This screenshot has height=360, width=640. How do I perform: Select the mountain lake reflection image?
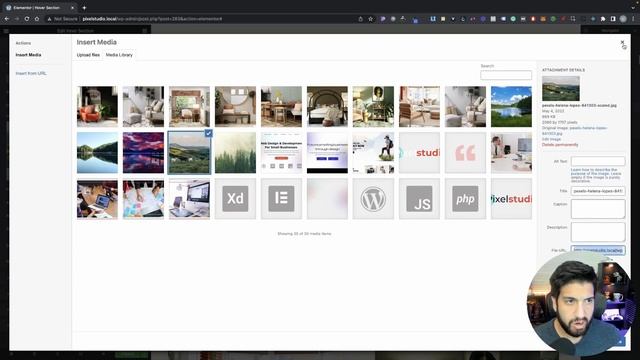point(97,153)
